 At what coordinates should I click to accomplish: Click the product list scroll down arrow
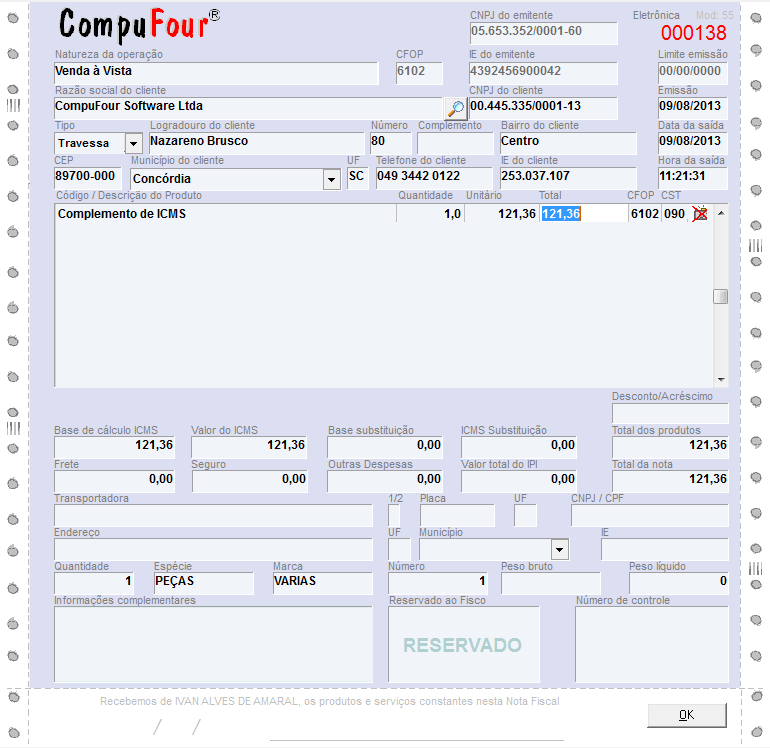click(720, 379)
